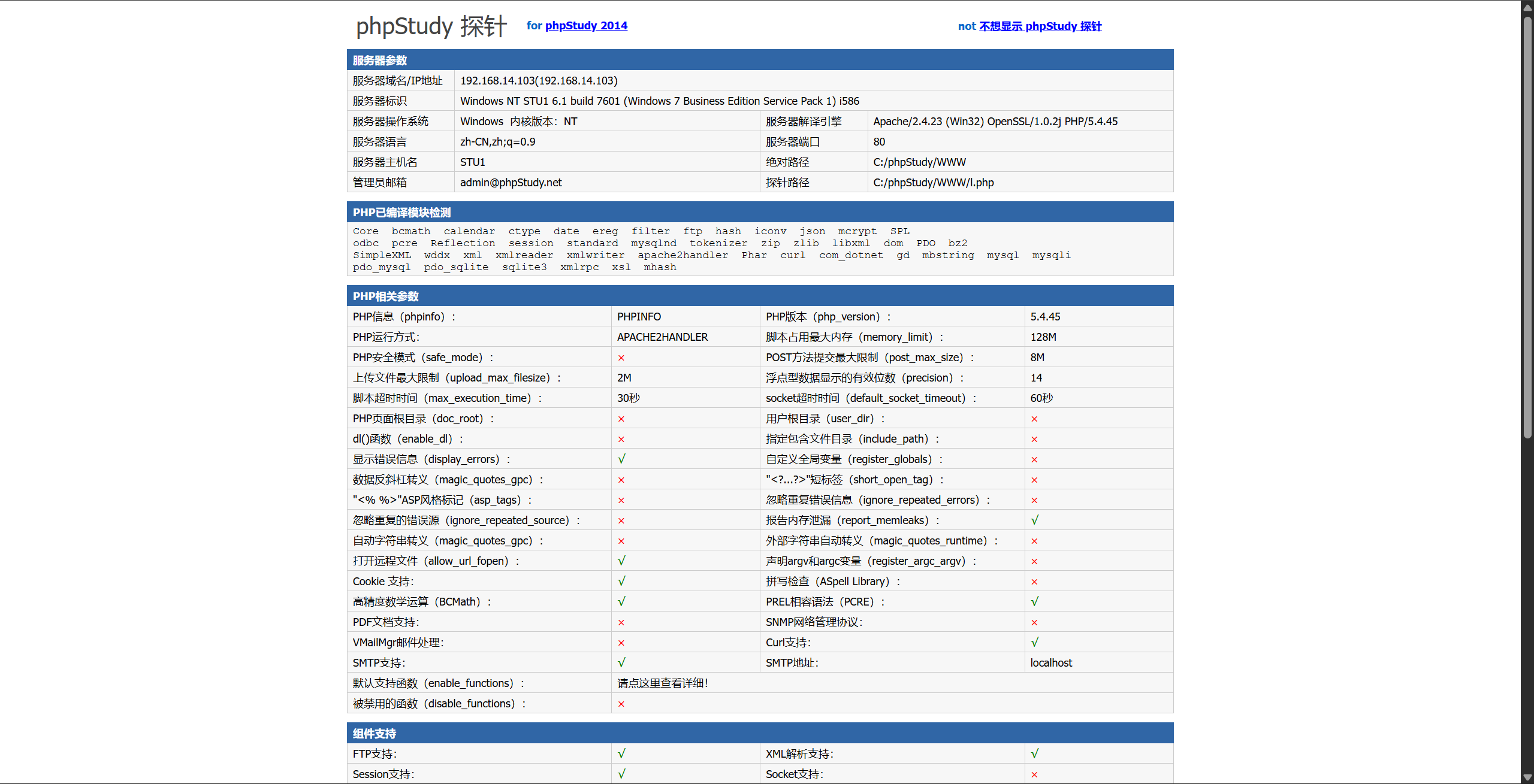Click the green check for display_errors

(x=621, y=459)
